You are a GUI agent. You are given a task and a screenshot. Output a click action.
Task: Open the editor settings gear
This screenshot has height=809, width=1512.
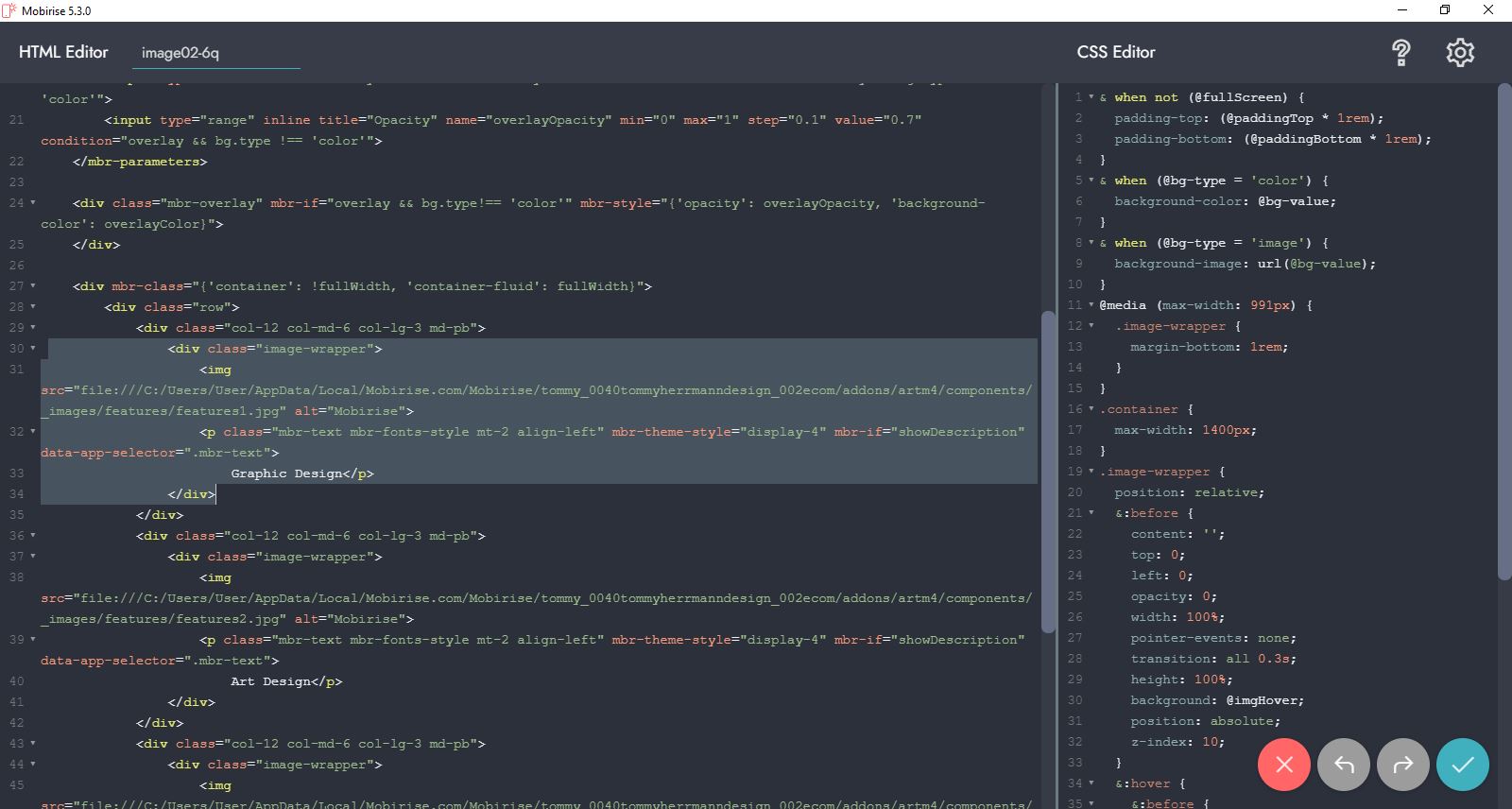[1460, 53]
